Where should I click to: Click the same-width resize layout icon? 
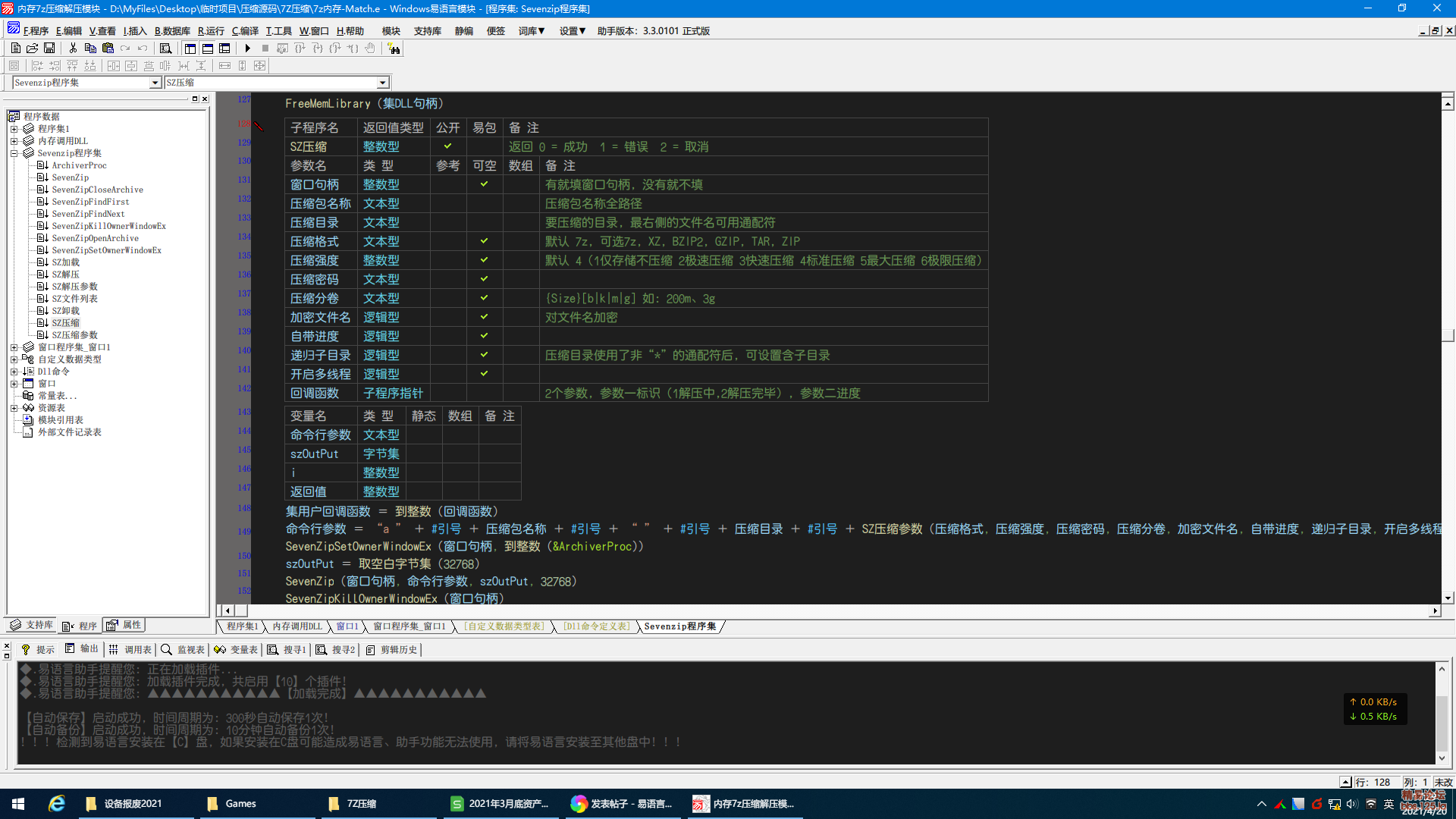coord(224,66)
